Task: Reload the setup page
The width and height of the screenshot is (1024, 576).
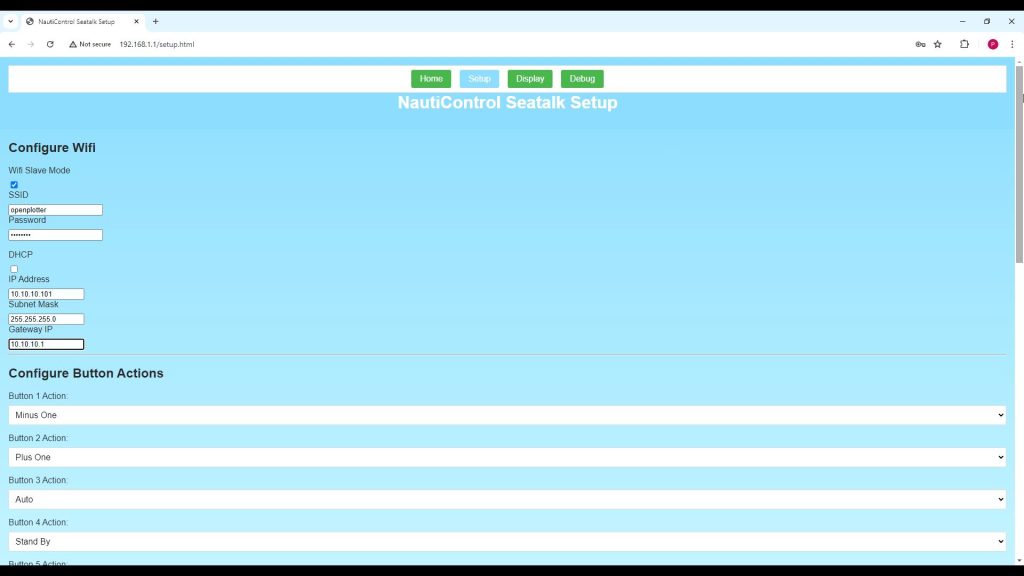Action: 50,44
